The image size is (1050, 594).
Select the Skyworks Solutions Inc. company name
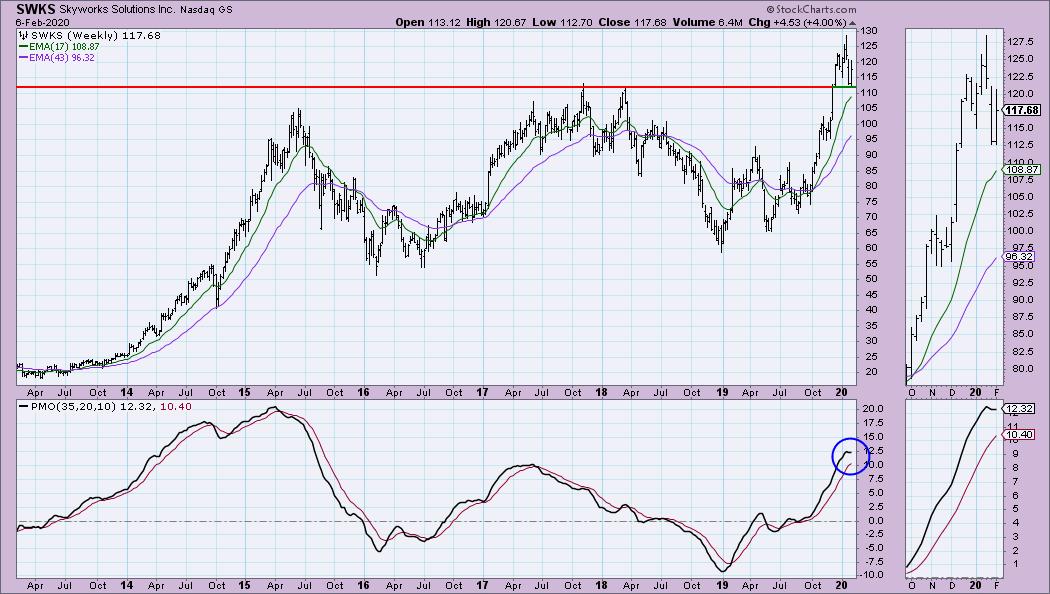[118, 9]
